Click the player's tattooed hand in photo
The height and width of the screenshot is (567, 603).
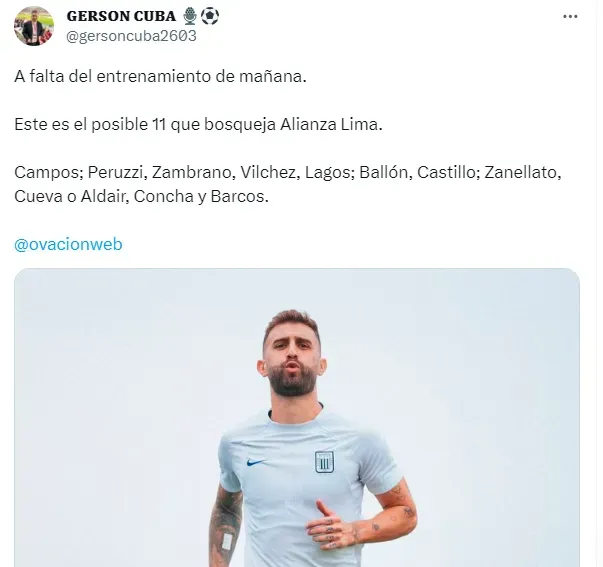tap(331, 525)
